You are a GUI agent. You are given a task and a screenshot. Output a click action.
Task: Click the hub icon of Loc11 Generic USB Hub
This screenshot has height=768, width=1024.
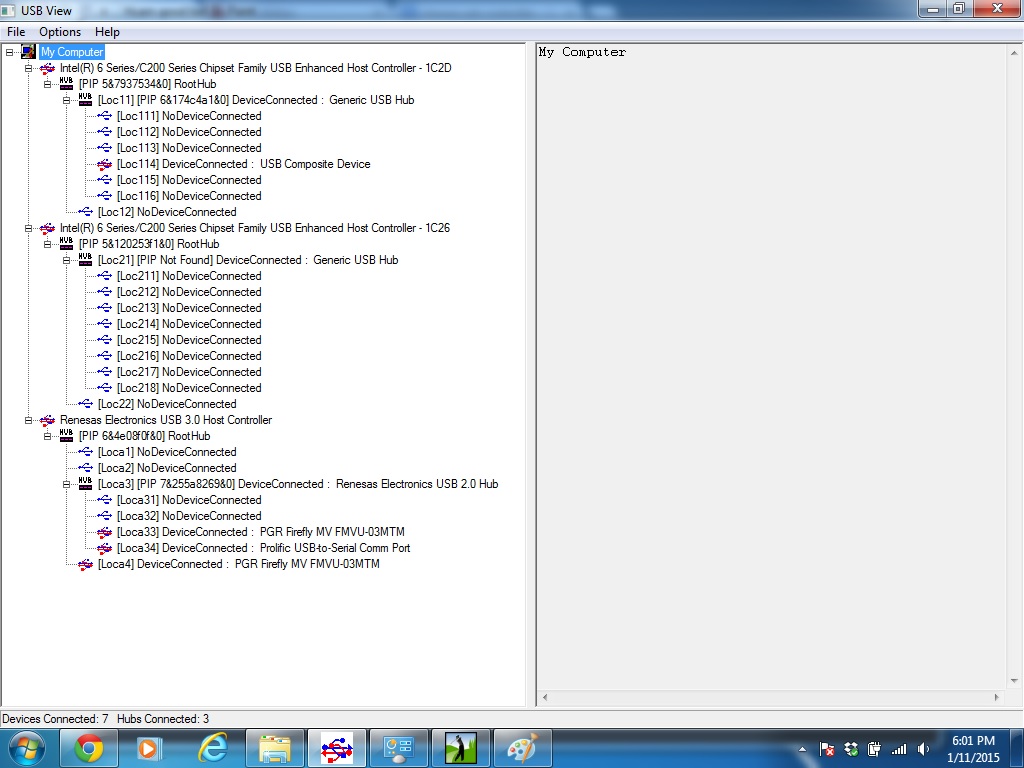click(86, 100)
